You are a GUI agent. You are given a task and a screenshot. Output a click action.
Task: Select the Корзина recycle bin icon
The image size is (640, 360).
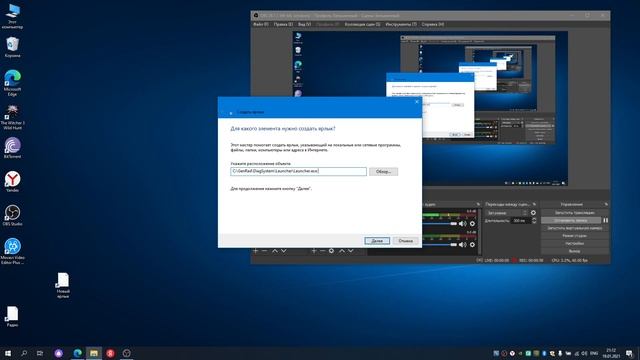tap(12, 47)
